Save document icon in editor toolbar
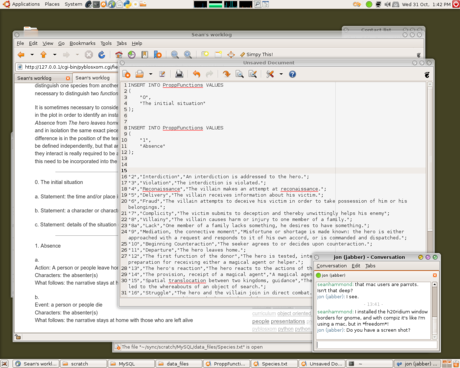Viewport: 460px width, 368px height. 162,74
